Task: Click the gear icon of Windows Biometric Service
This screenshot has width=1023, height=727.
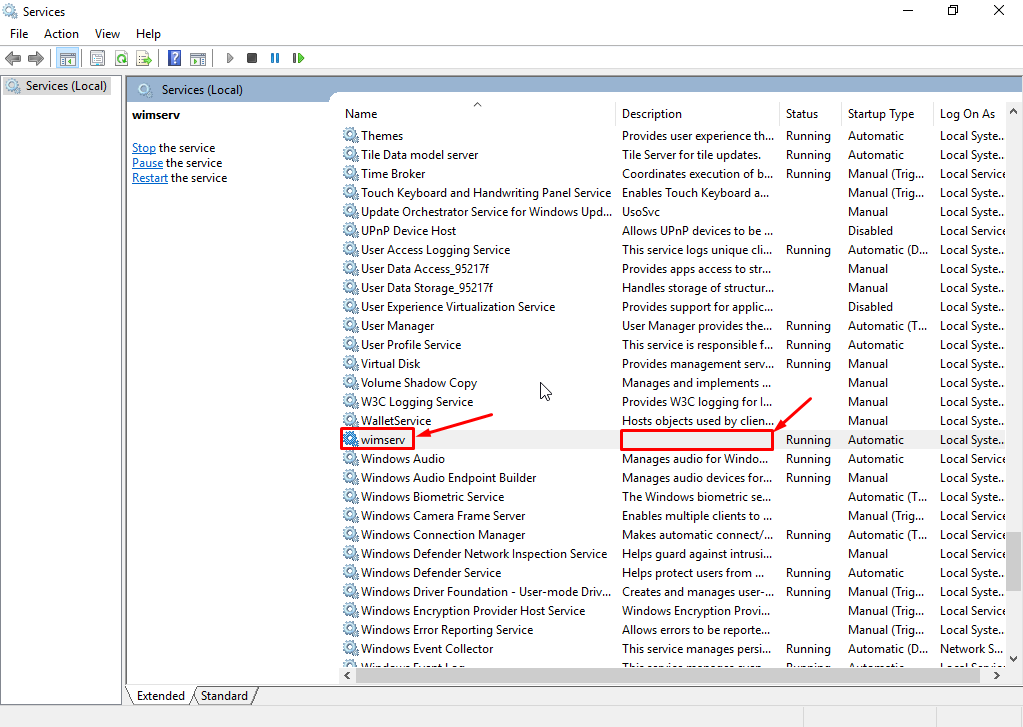Action: 351,496
